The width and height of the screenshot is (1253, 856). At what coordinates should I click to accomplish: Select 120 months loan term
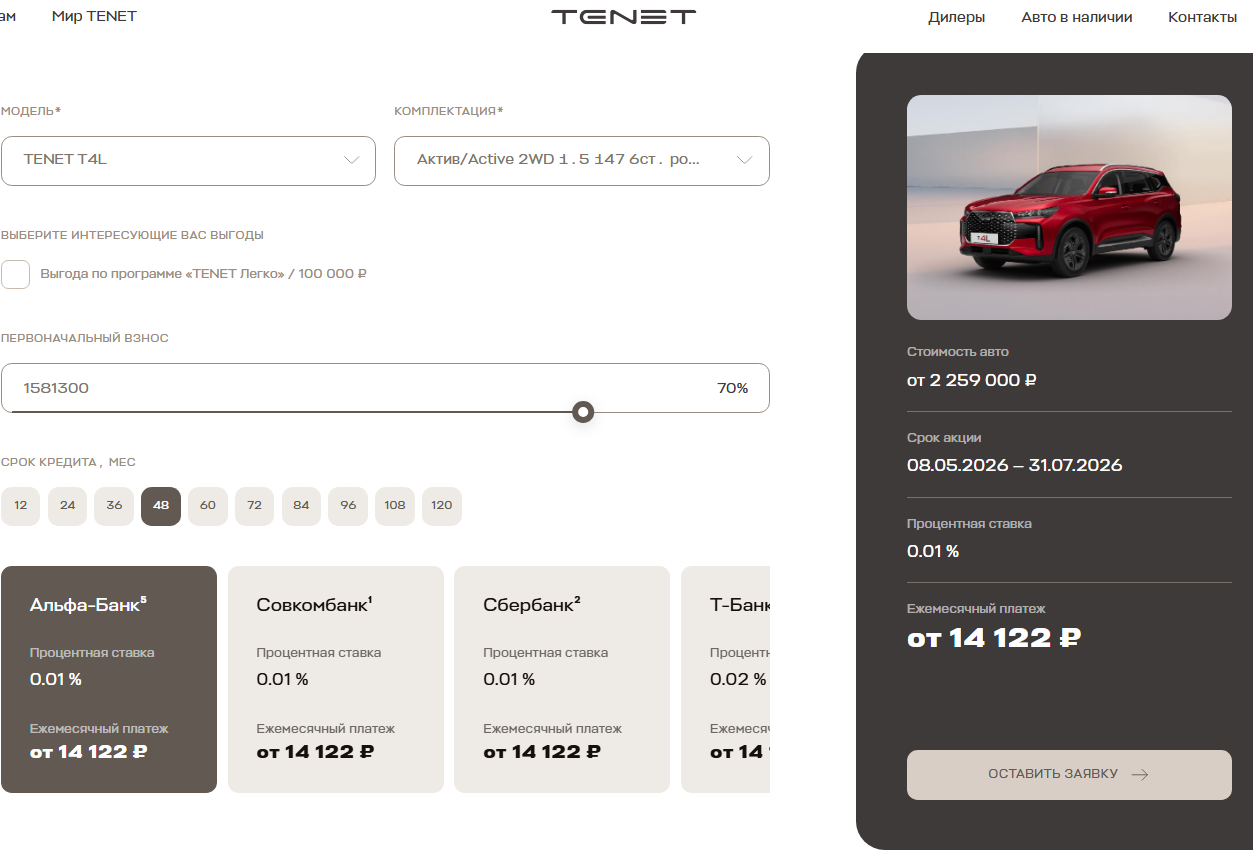pos(442,506)
